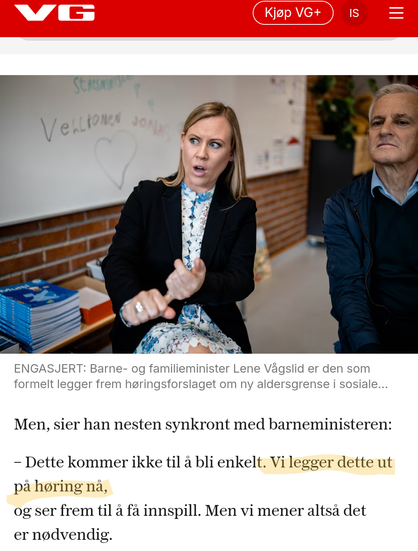Image resolution: width=418 pixels, height=551 pixels.
Task: Click the Kjøp VG+ button
Action: (x=293, y=13)
